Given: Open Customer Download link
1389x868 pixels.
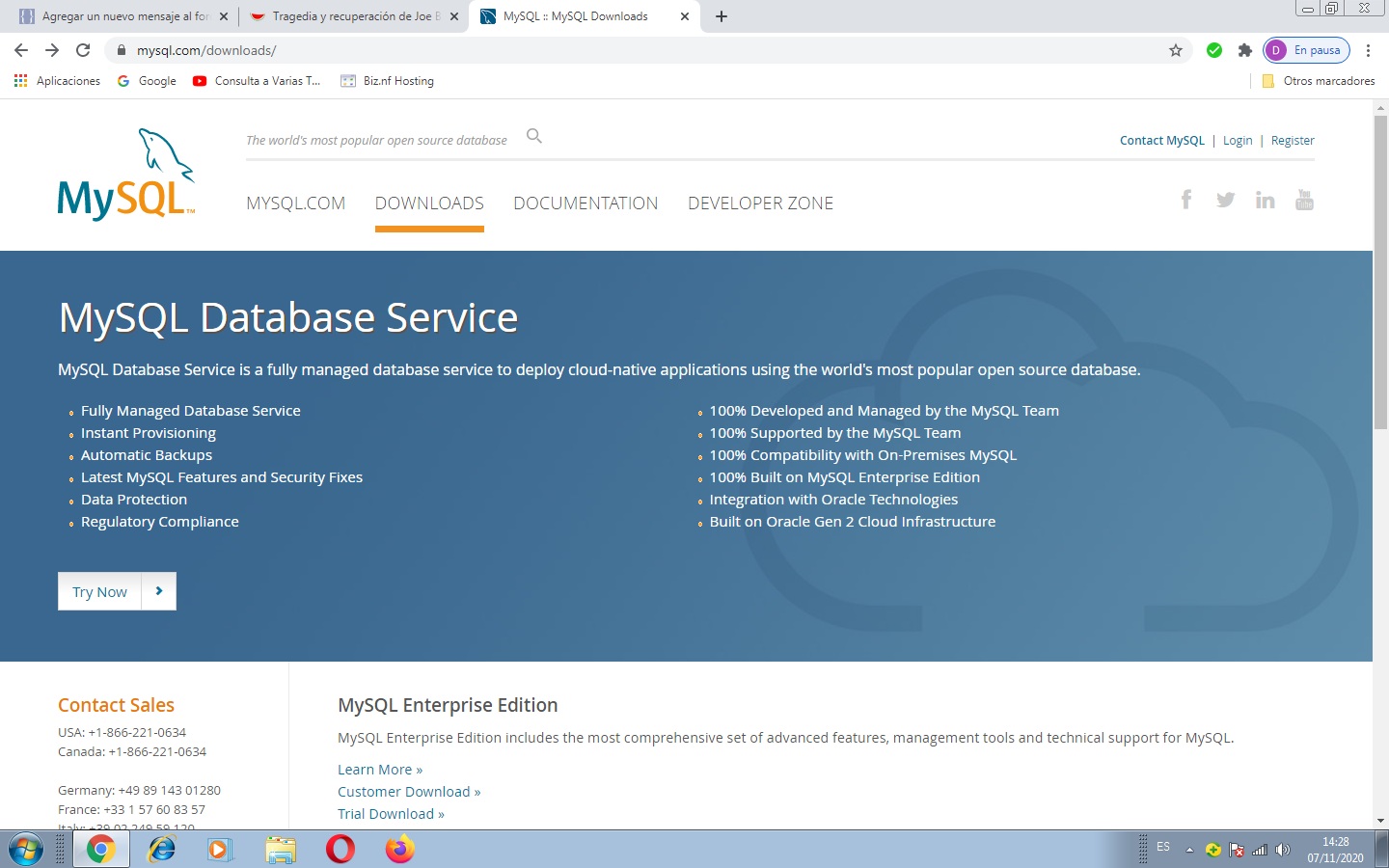Looking at the screenshot, I should click(x=409, y=792).
